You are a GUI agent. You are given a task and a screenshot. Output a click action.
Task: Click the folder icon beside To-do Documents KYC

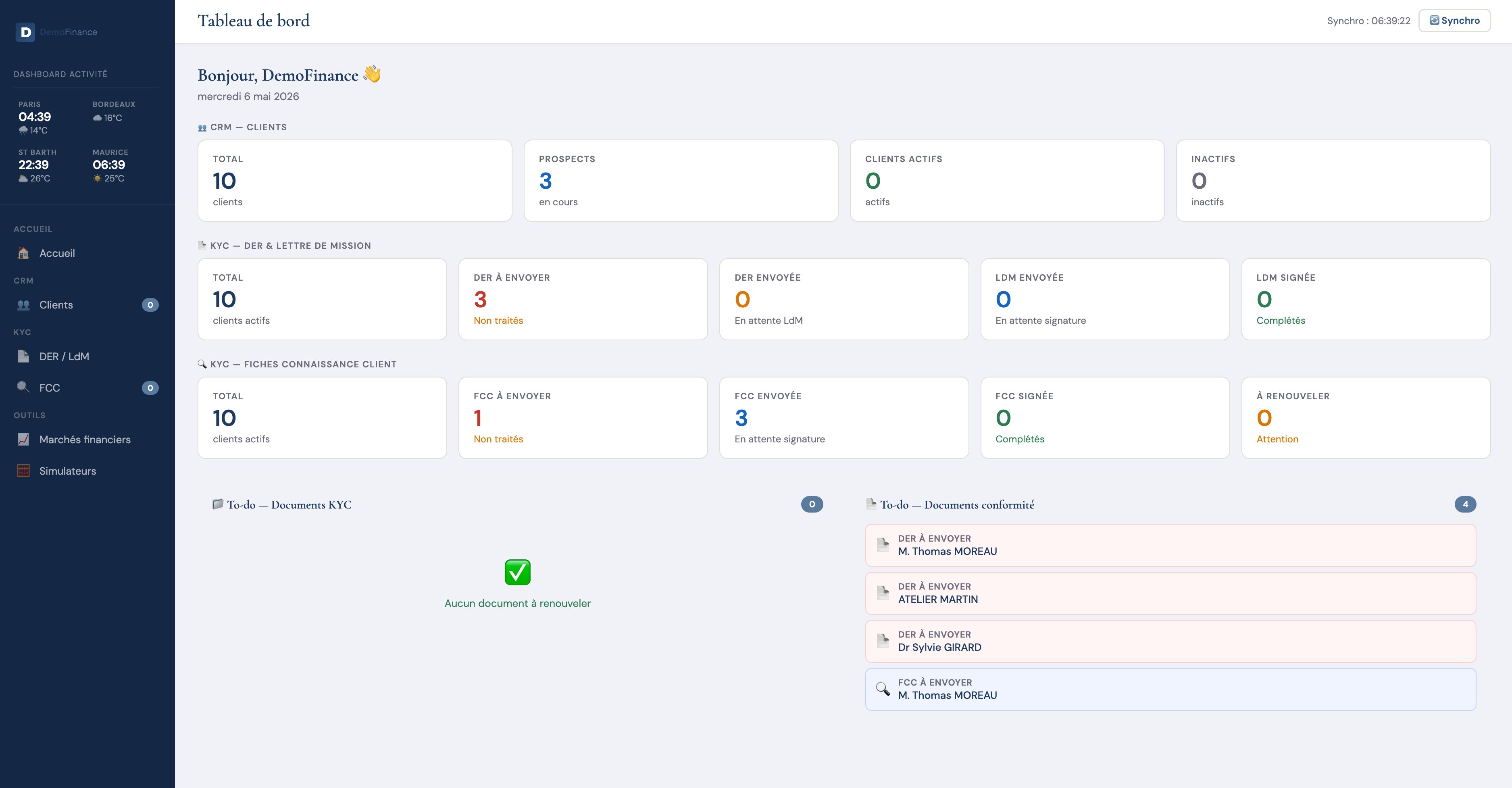click(x=218, y=504)
